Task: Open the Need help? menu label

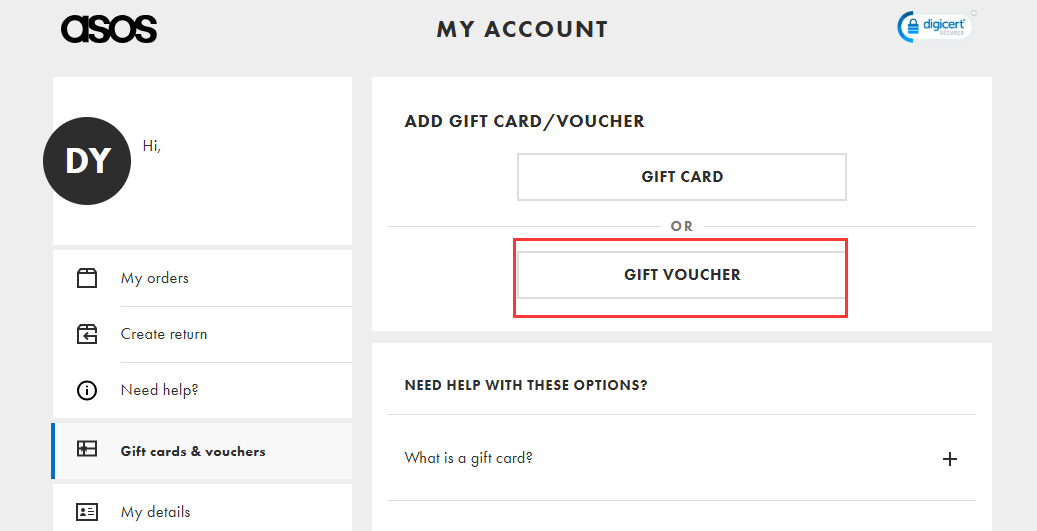Action: (x=160, y=390)
